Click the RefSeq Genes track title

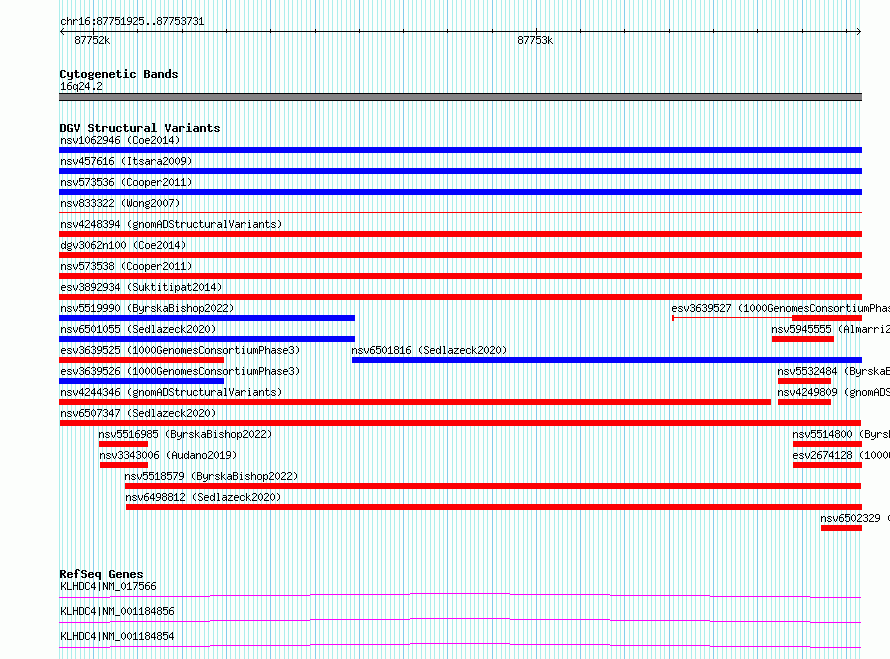click(x=101, y=574)
